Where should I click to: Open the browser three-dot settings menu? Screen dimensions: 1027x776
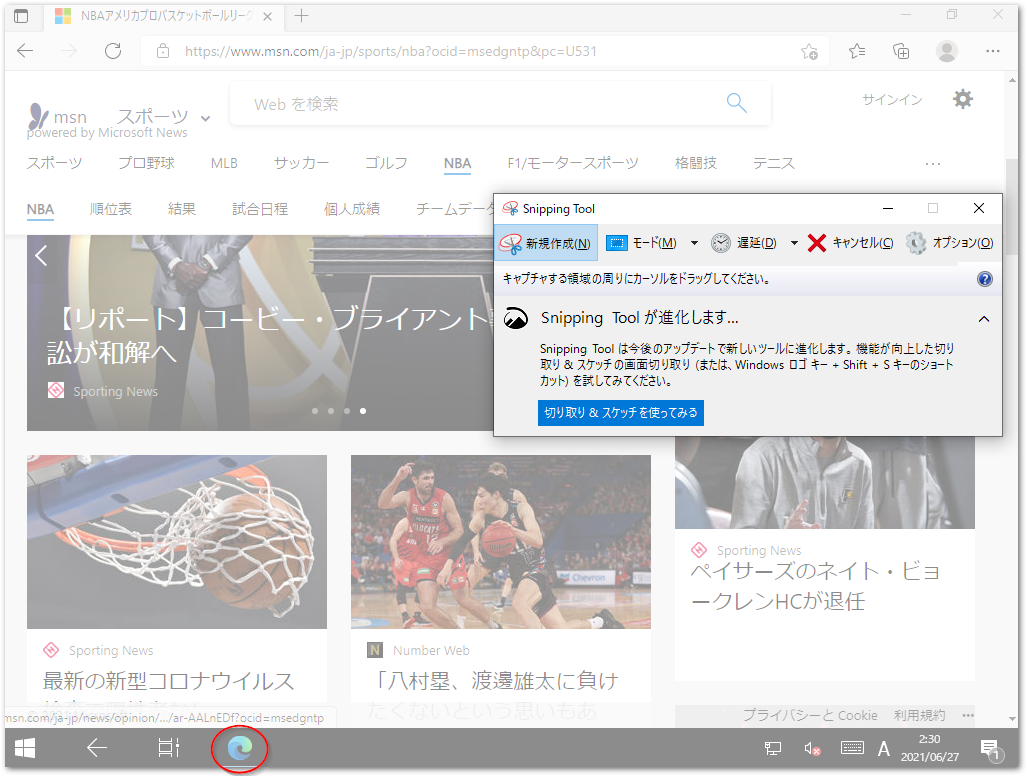[x=992, y=50]
